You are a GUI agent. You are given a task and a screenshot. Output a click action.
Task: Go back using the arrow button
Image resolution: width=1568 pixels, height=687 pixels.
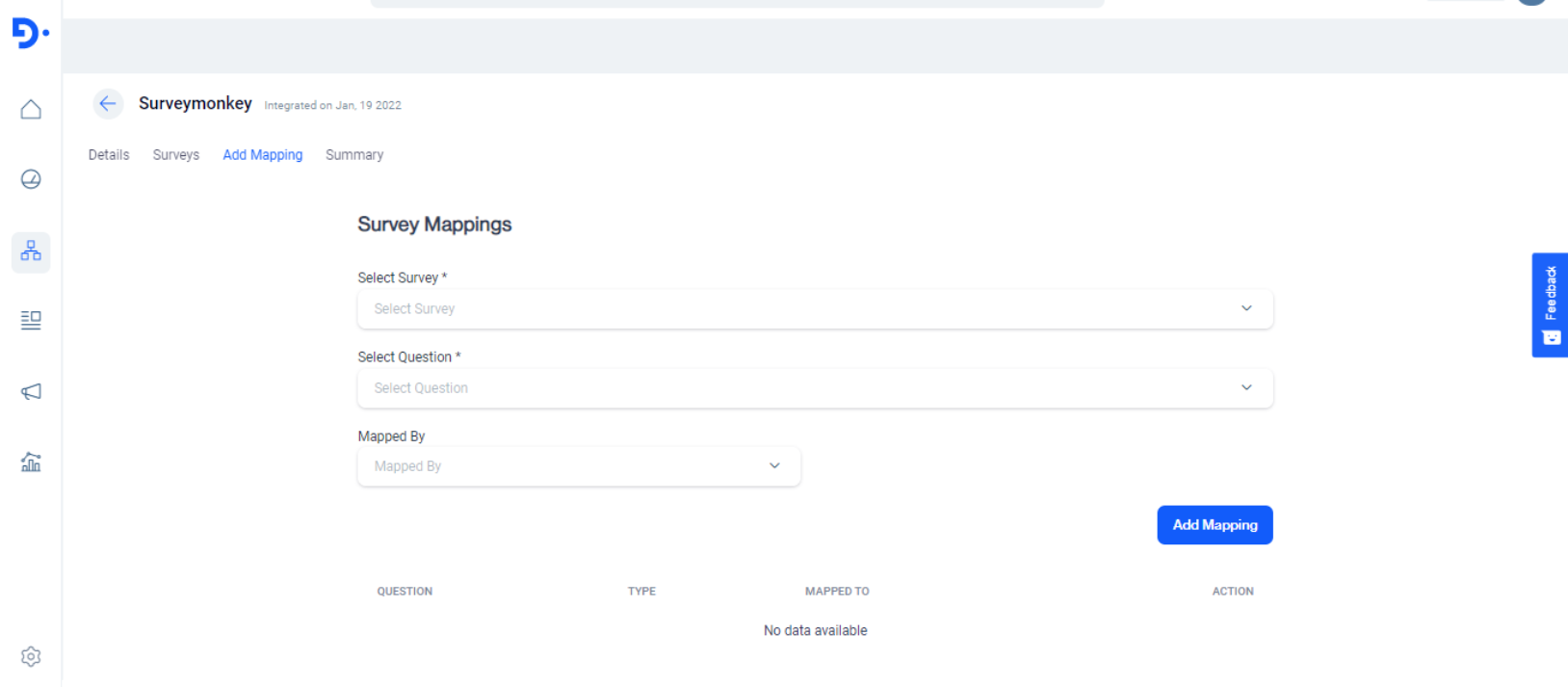coord(108,104)
